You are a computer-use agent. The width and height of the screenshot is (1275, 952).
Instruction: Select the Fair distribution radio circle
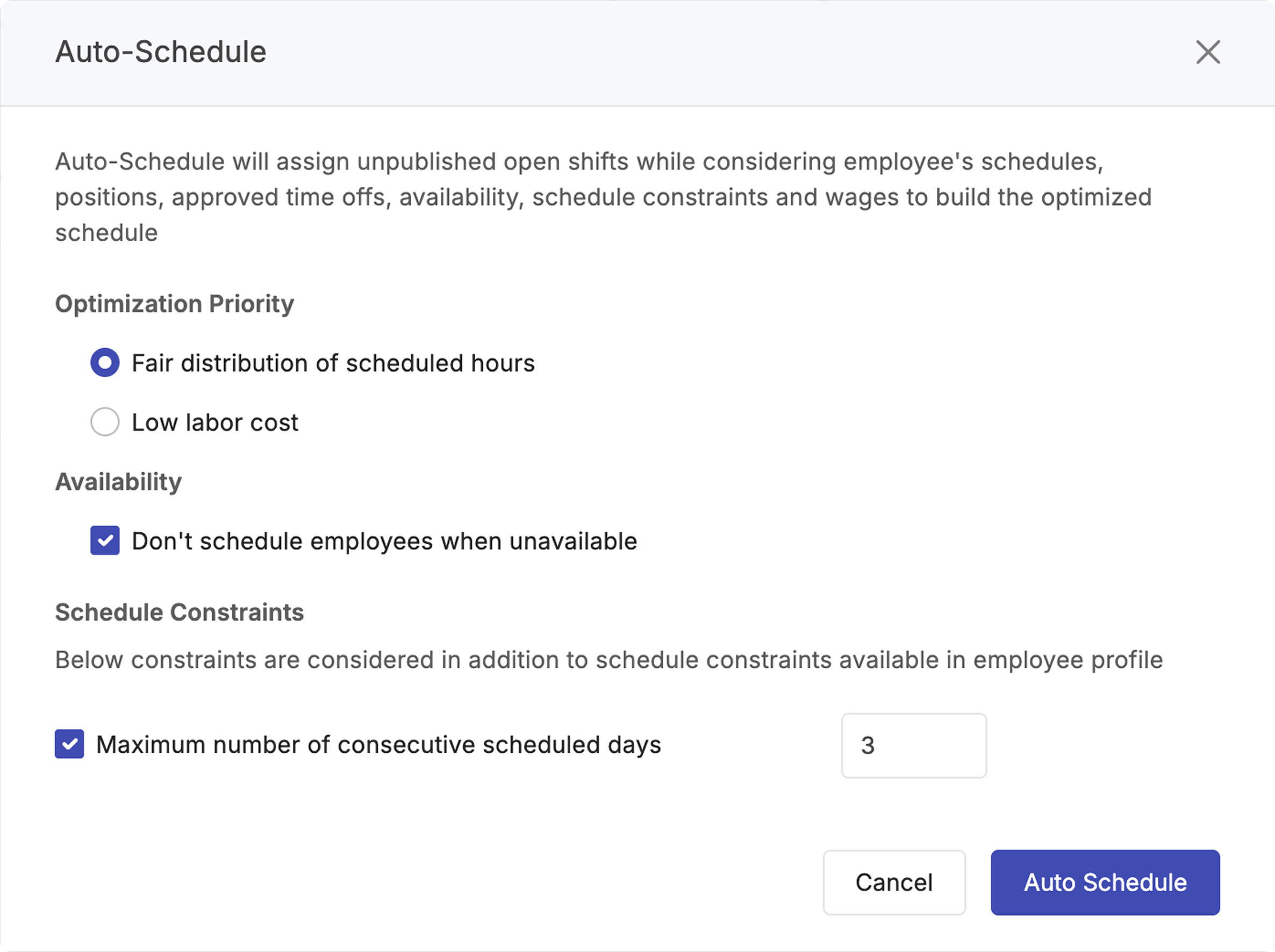click(x=105, y=363)
